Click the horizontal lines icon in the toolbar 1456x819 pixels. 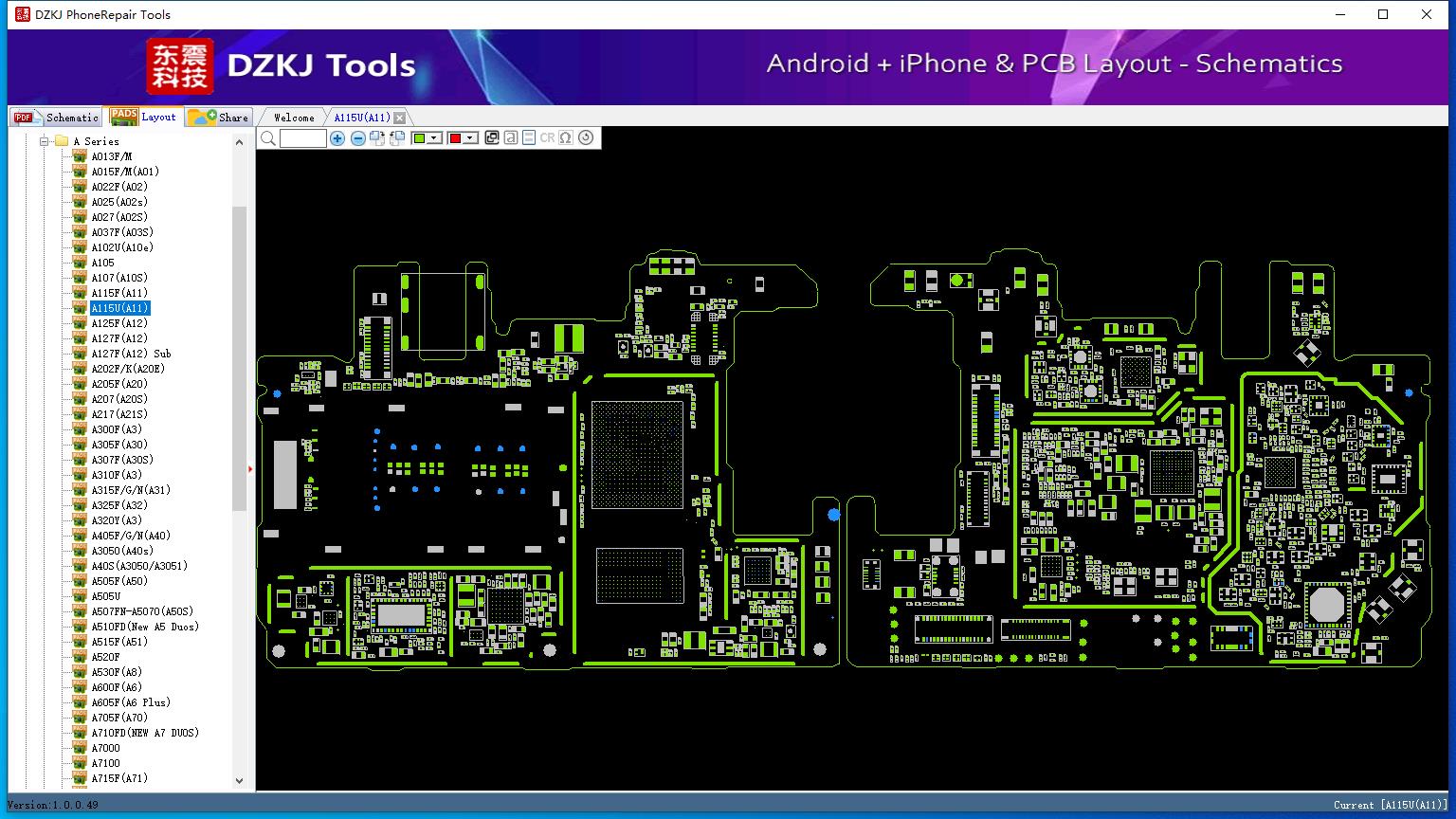529,137
